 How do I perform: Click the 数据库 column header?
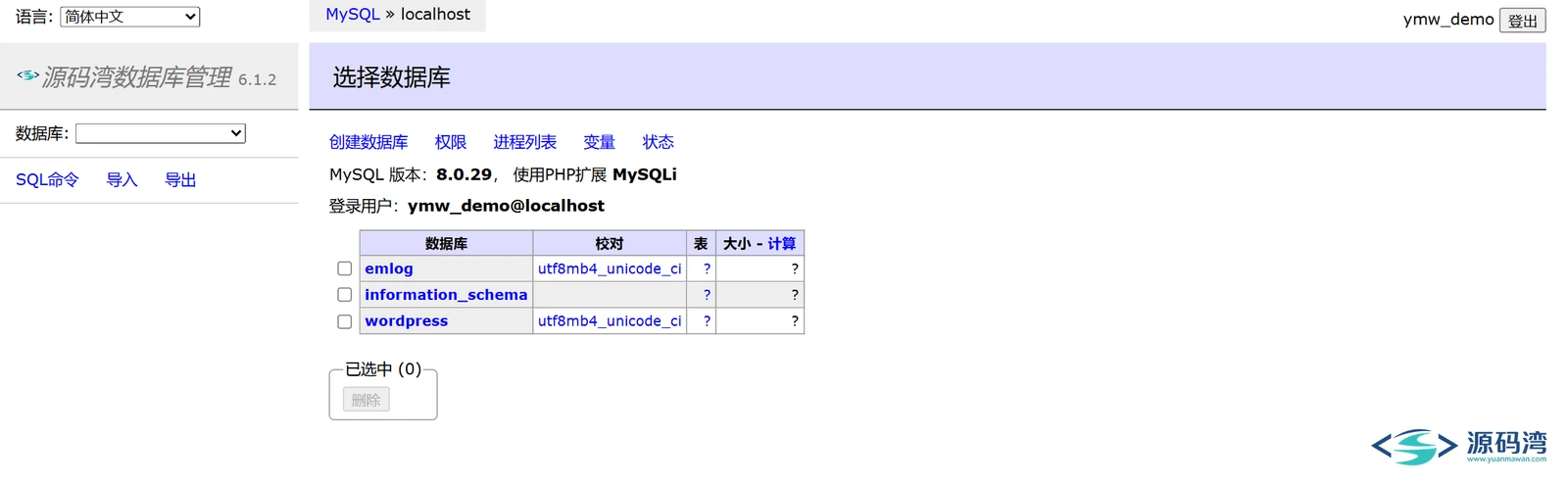(446, 244)
